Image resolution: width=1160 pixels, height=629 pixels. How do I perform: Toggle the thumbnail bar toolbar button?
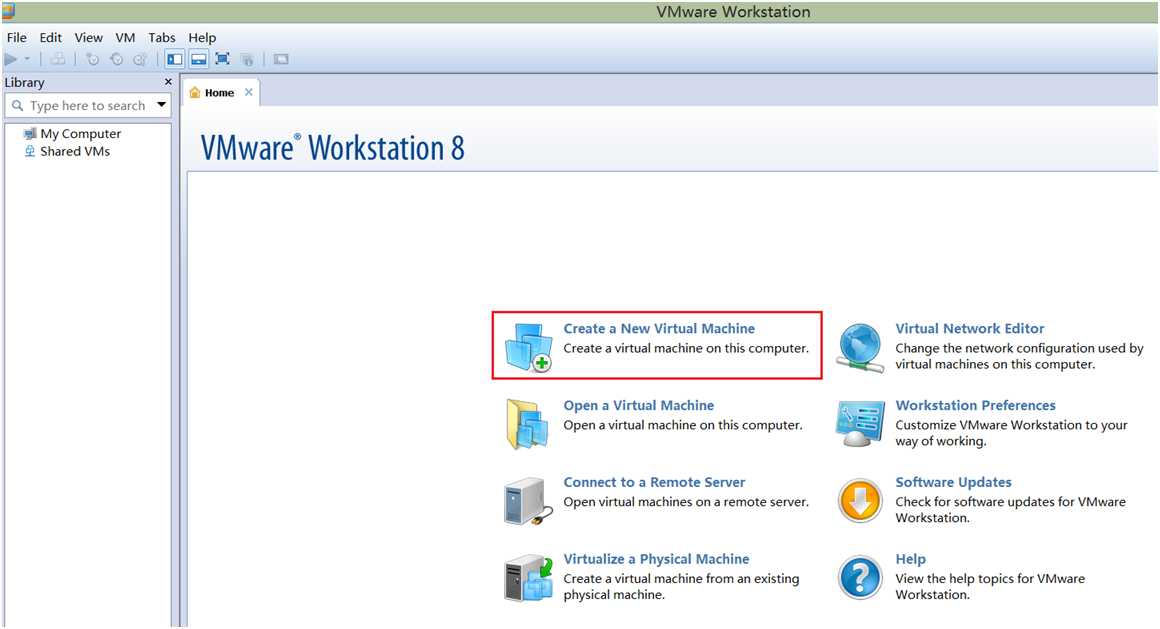[x=198, y=59]
